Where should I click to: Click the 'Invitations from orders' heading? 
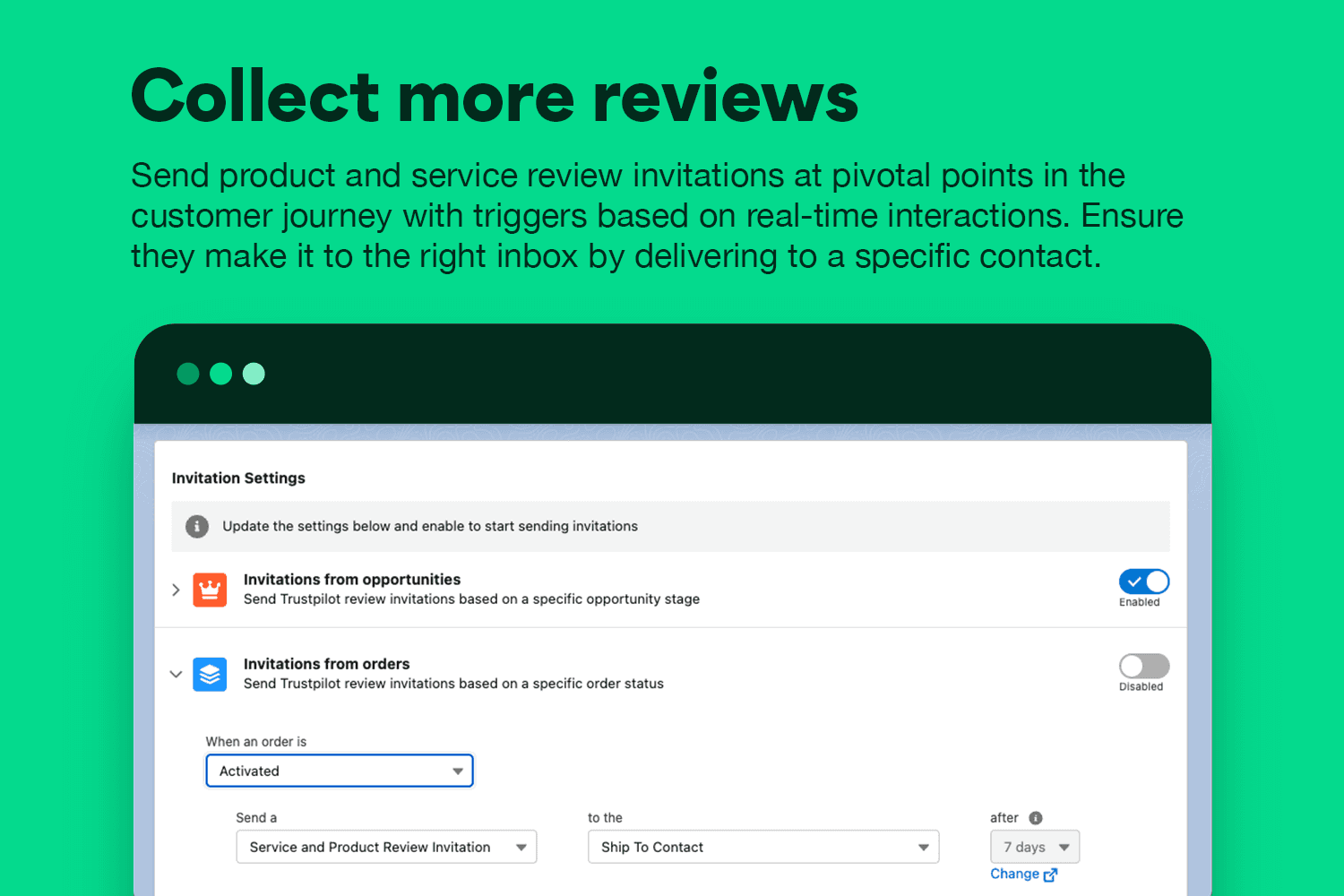click(326, 664)
